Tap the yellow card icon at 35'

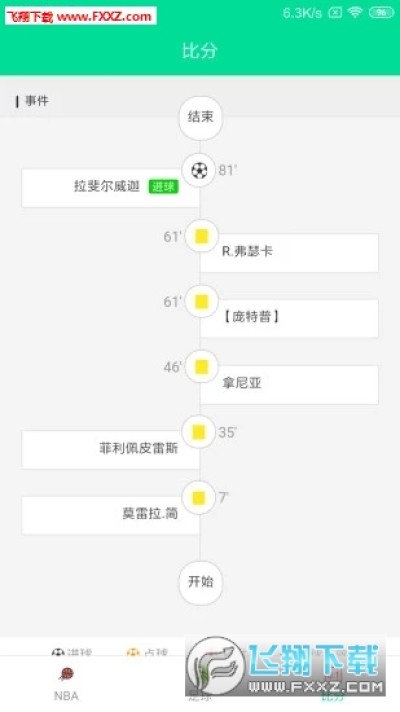click(198, 432)
